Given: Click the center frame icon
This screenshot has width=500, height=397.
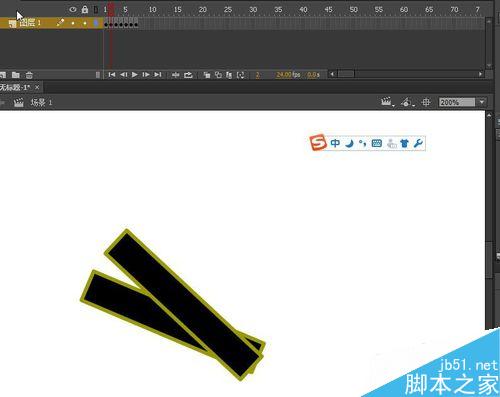Looking at the screenshot, I should [x=175, y=75].
